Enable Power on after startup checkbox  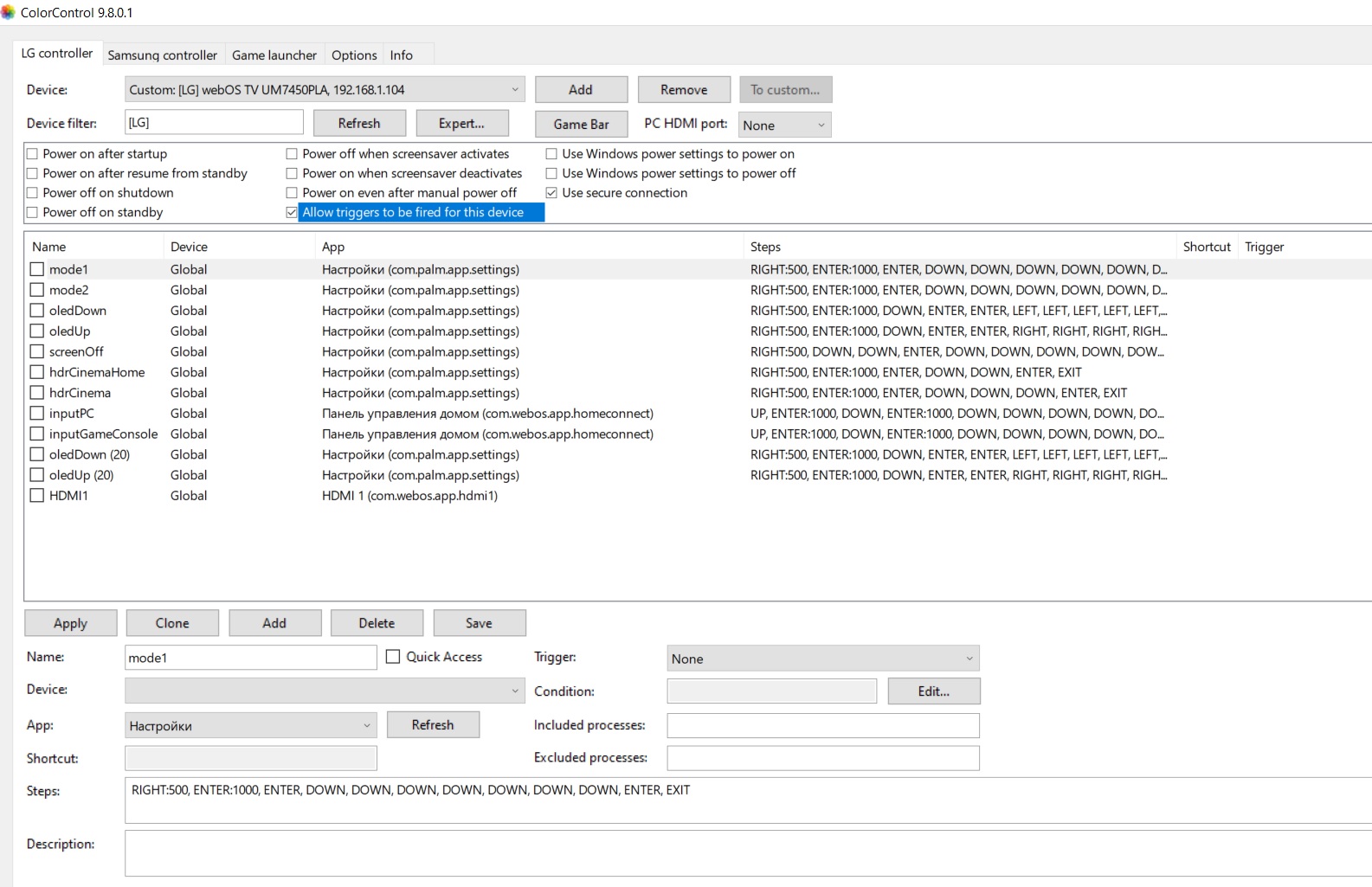(x=33, y=154)
